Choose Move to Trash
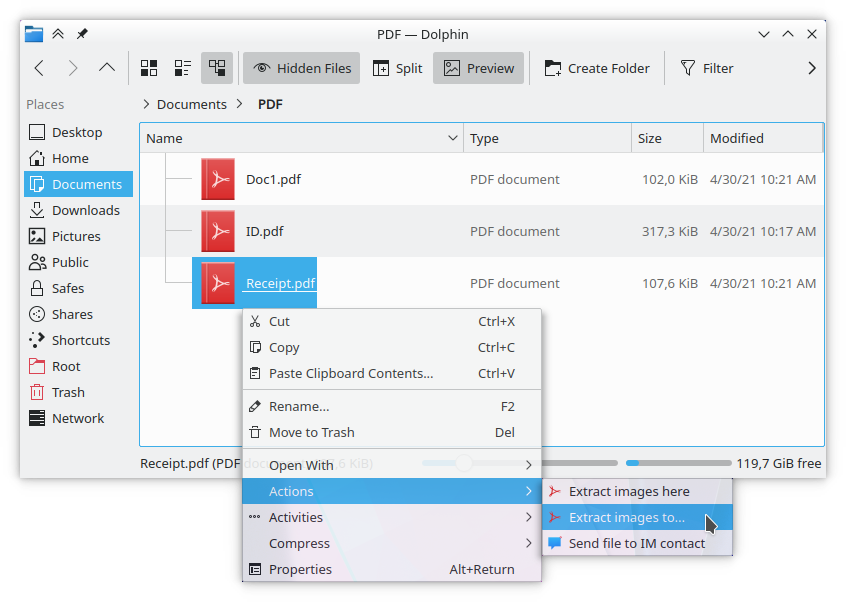 (x=392, y=432)
